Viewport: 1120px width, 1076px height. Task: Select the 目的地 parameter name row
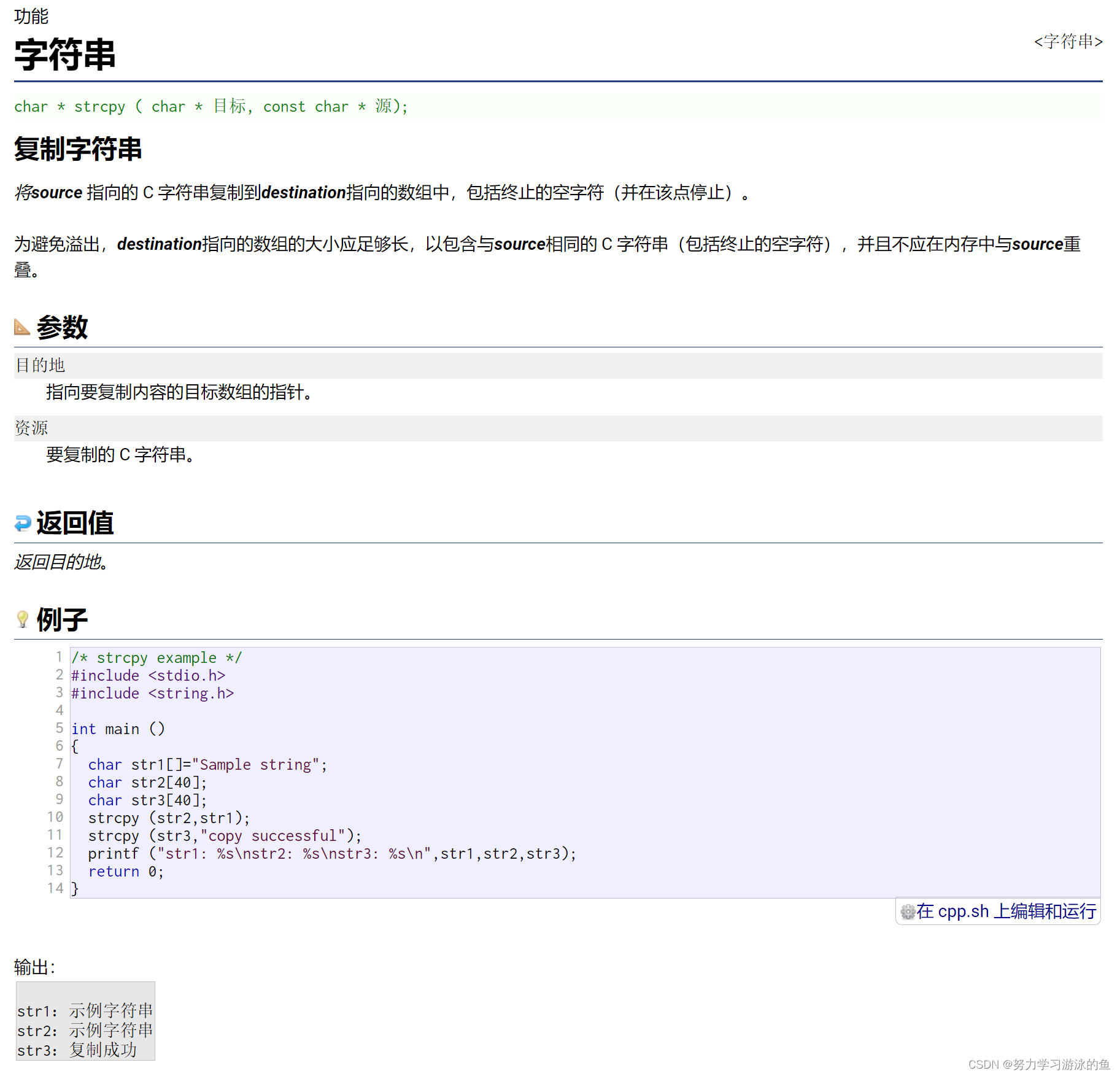point(558,365)
